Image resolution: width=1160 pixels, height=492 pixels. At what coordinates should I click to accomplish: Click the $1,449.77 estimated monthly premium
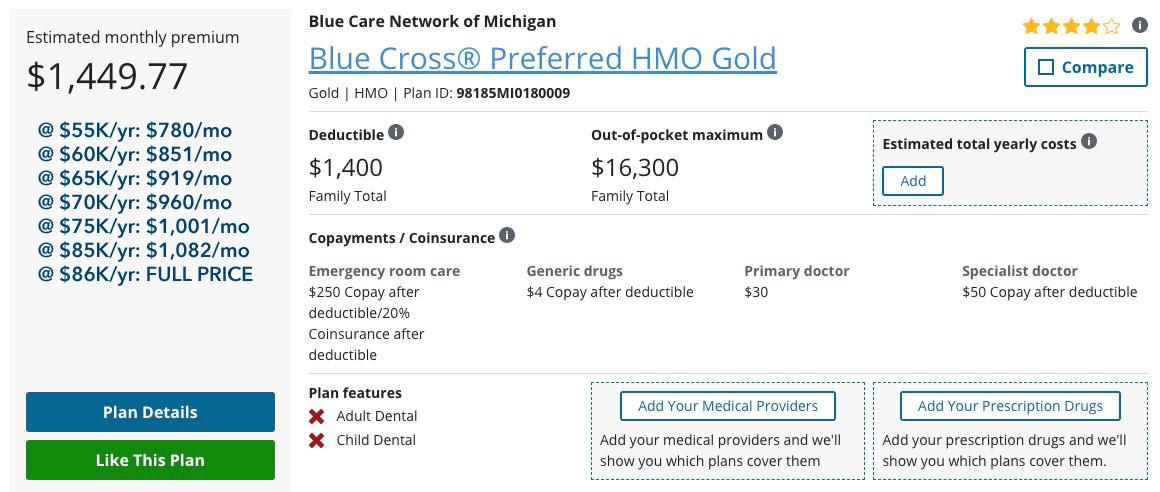(107, 76)
